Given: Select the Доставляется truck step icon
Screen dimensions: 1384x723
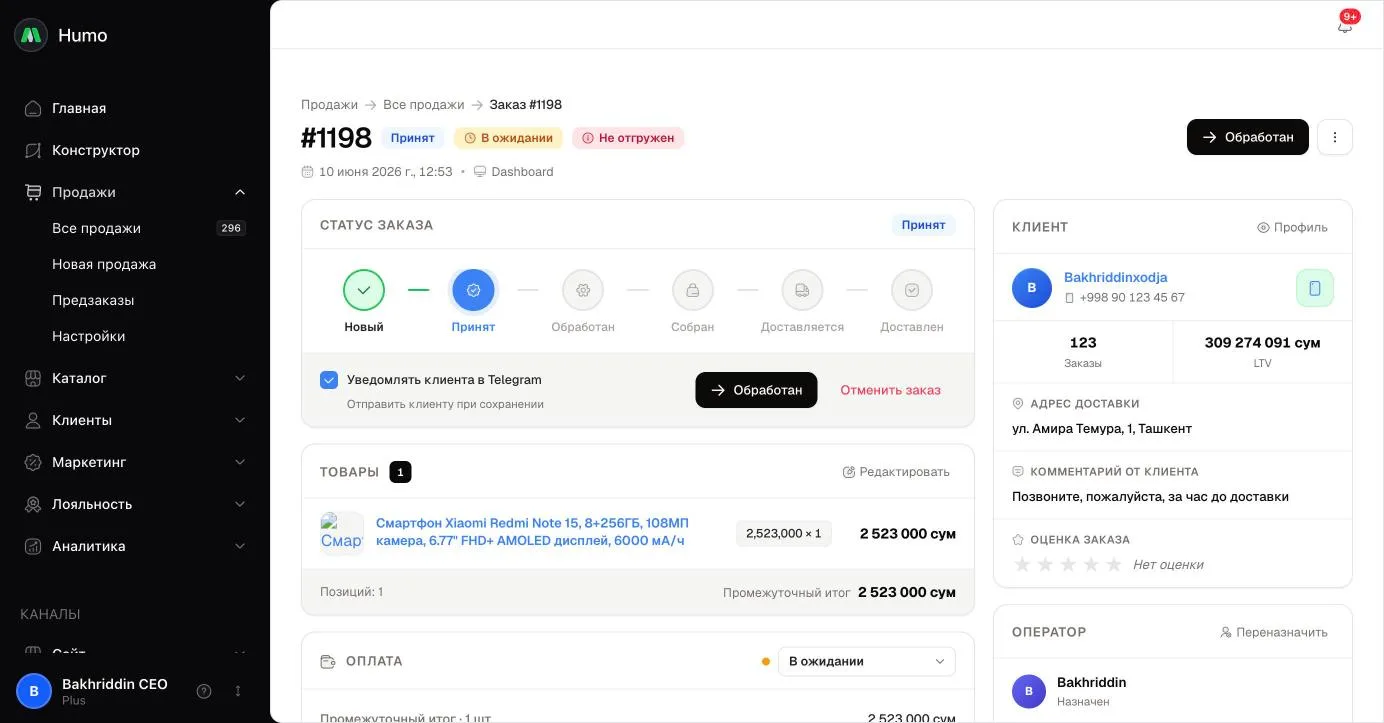Looking at the screenshot, I should point(802,290).
